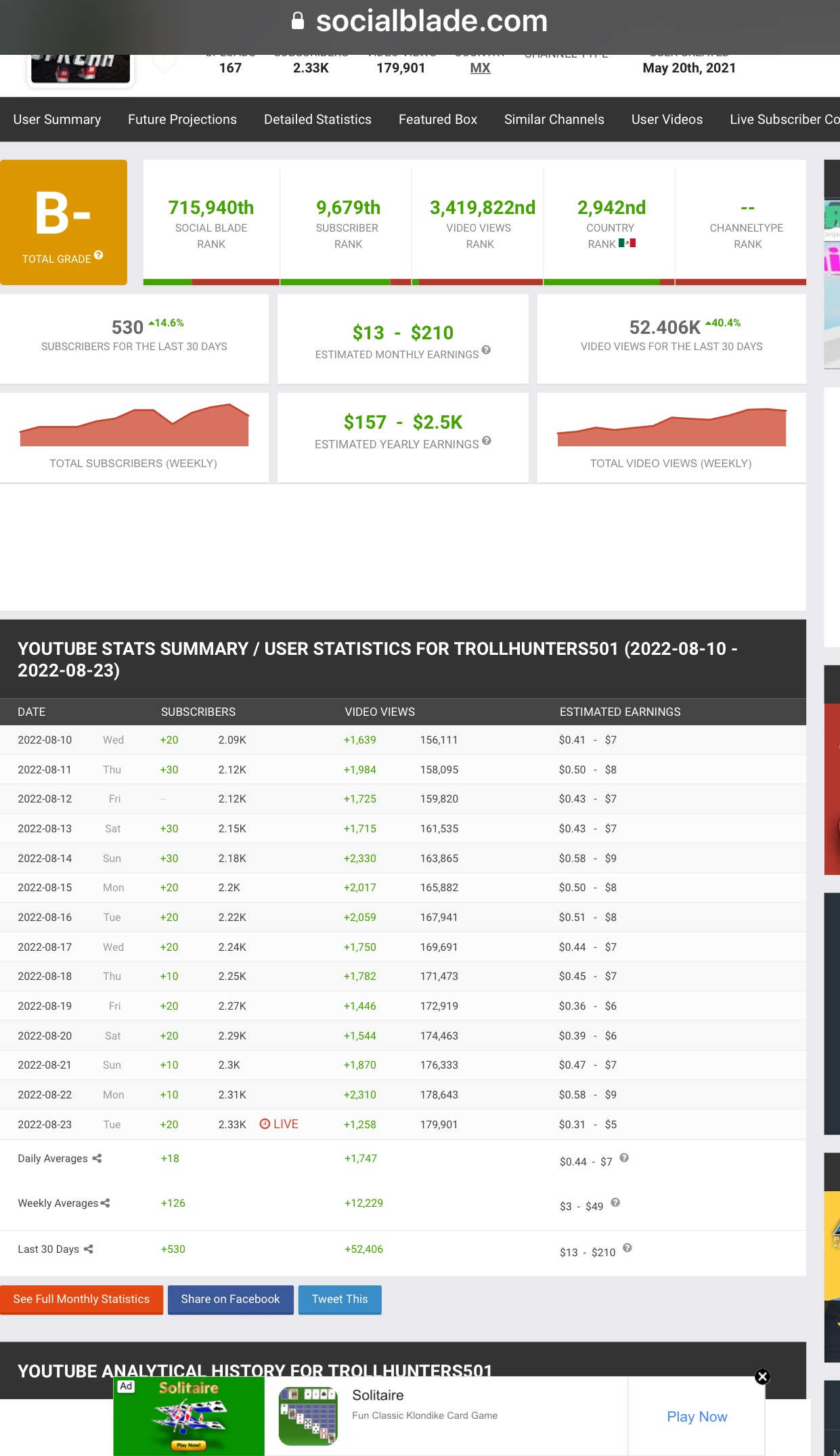Click the Daily Averages earnings help icon

coord(624,1158)
